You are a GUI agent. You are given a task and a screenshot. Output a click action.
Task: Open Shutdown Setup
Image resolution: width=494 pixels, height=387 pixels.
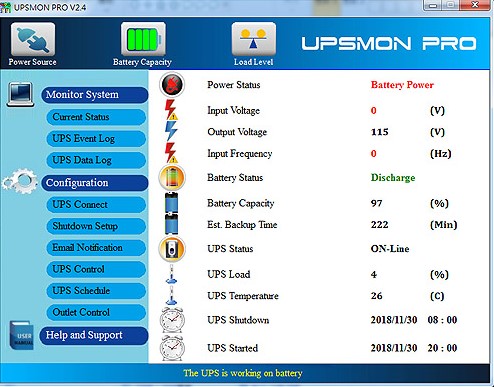(x=96, y=226)
